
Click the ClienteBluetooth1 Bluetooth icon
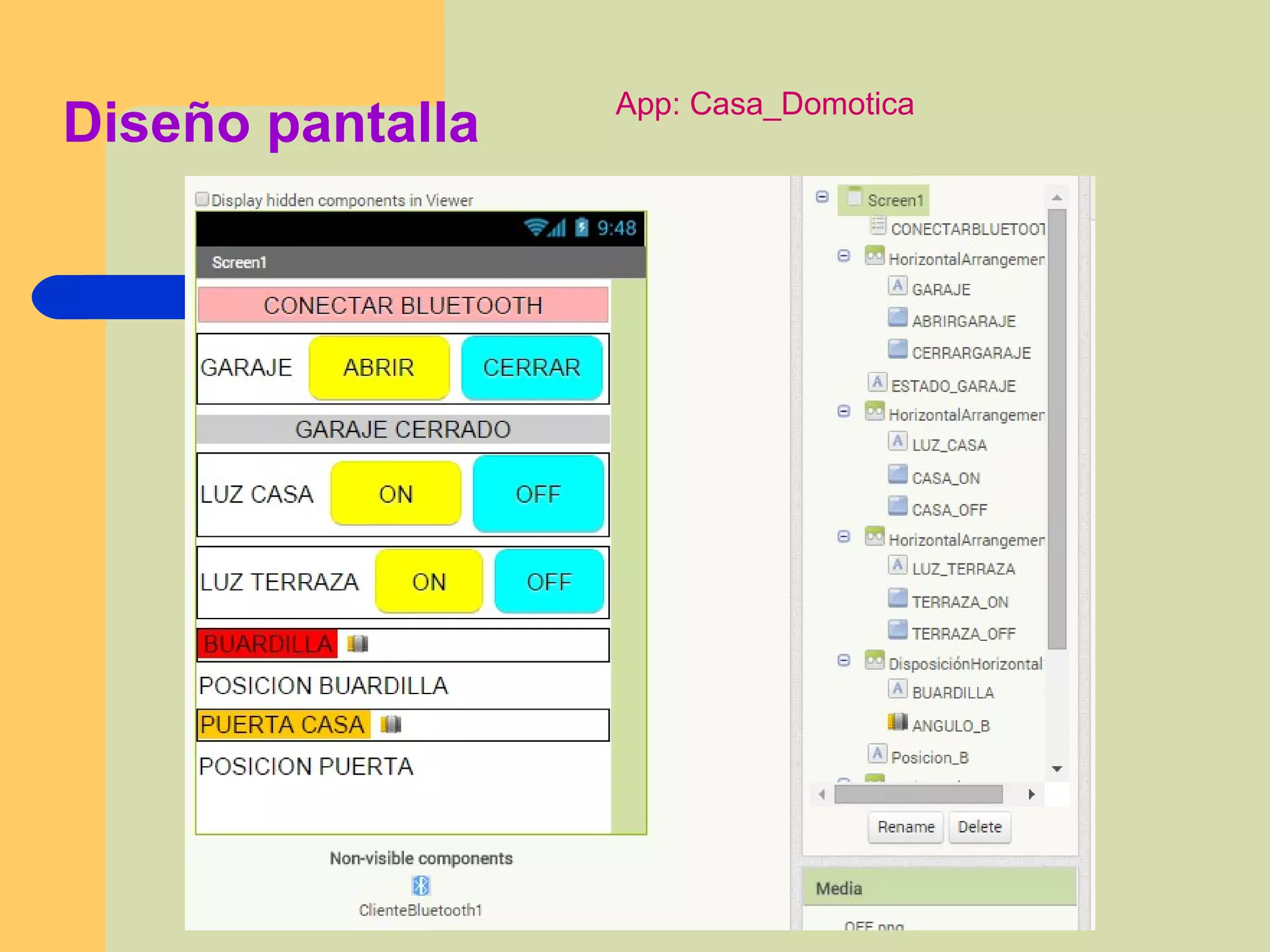(421, 885)
